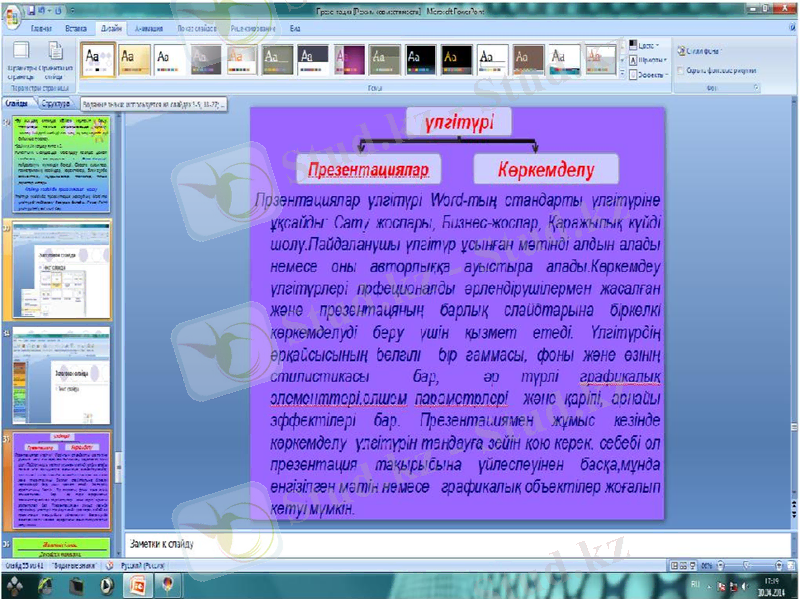Switch to Normal view in status bar

(x=673, y=564)
